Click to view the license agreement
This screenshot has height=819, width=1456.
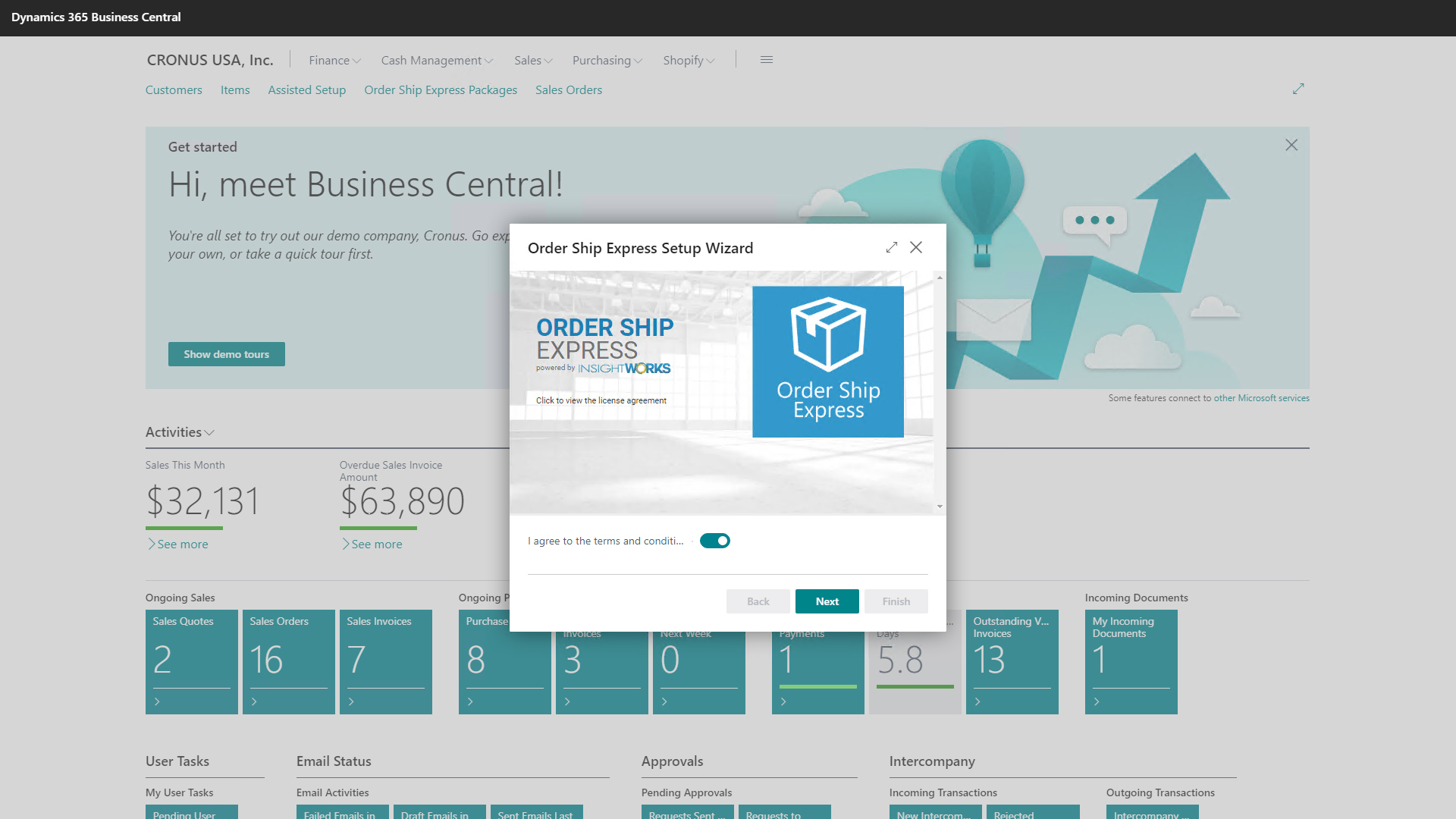[601, 400]
